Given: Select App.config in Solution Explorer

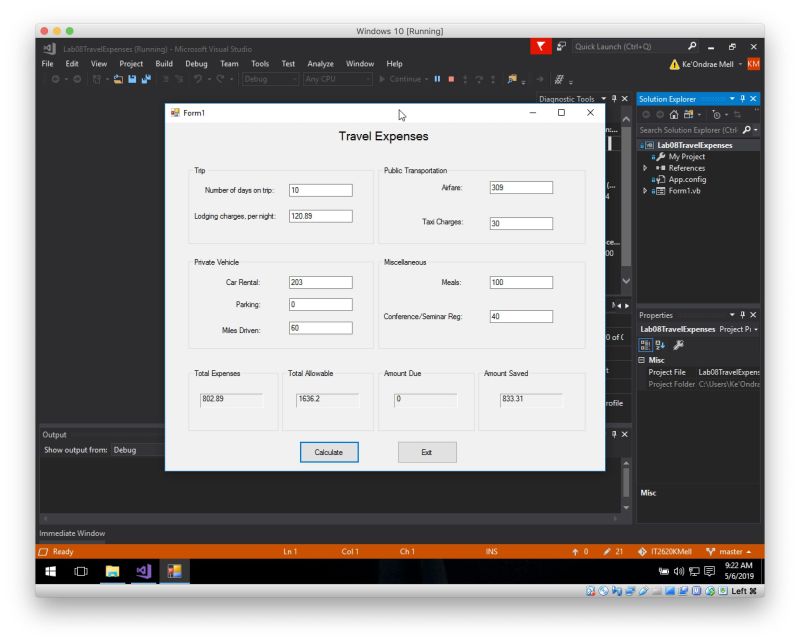Looking at the screenshot, I should click(687, 179).
